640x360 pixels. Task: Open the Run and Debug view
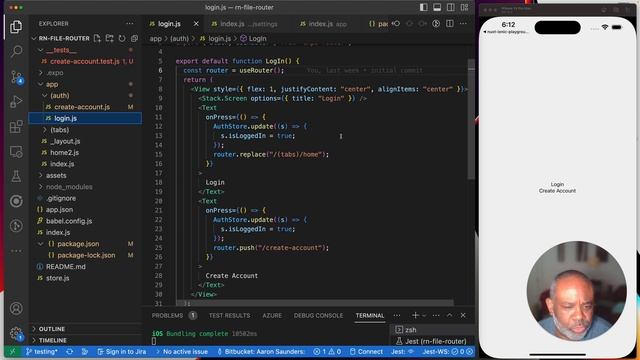point(16,102)
